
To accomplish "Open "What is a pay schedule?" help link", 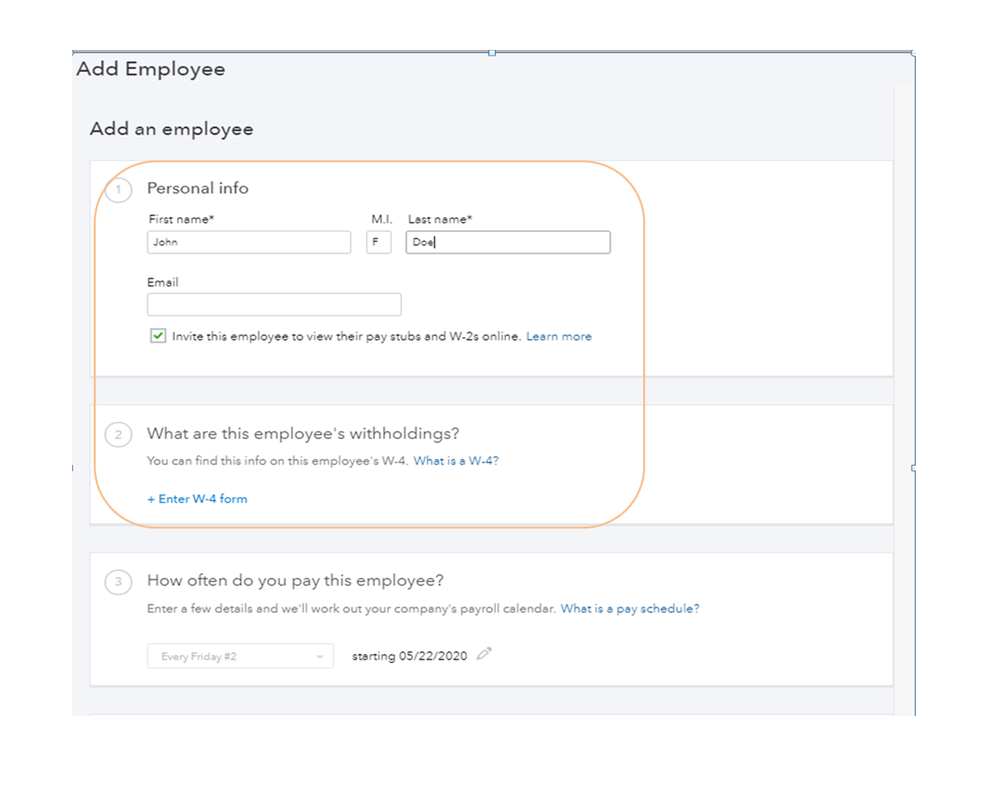I will click(x=630, y=608).
